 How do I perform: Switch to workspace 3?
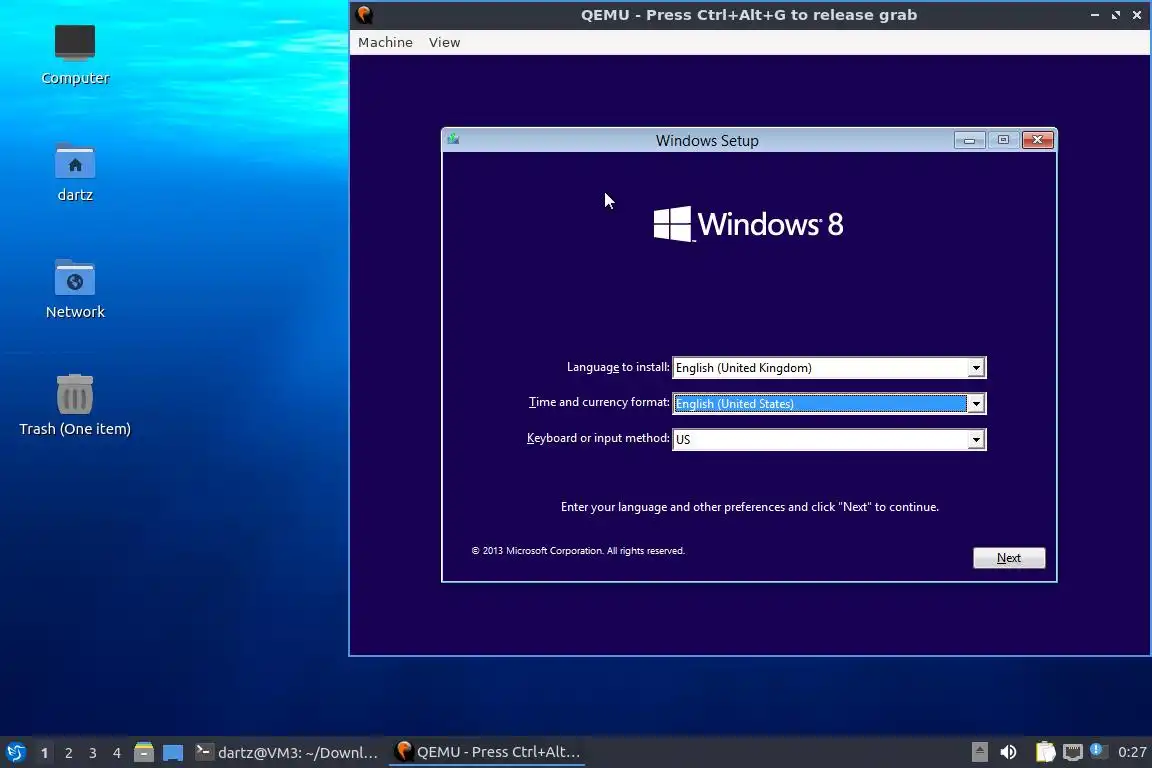[x=93, y=753]
